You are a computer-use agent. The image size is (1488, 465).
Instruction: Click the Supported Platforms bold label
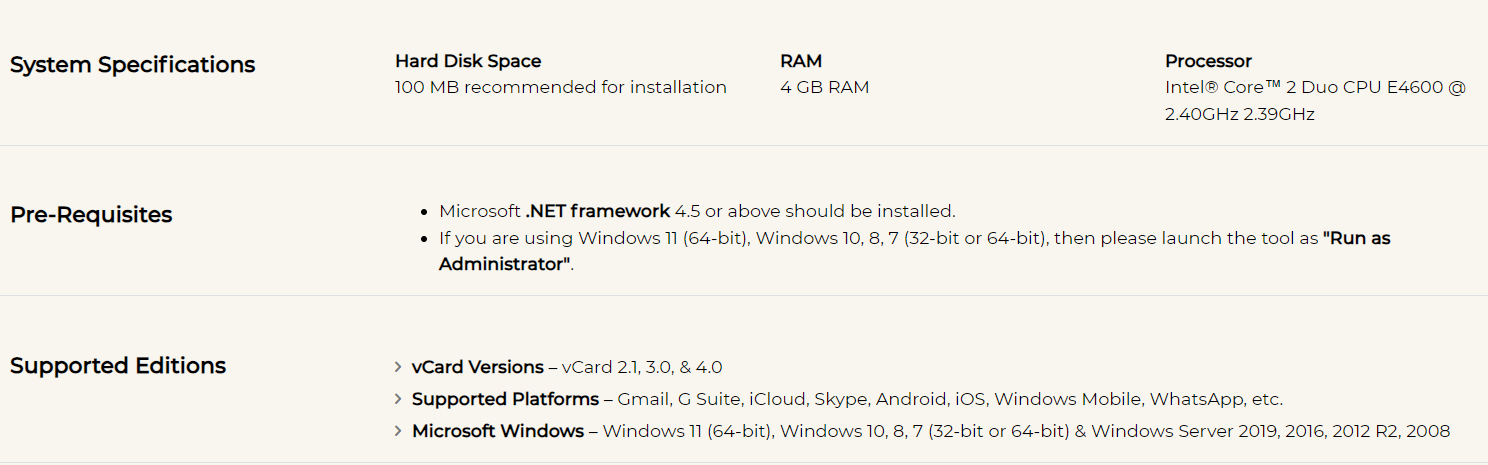(x=505, y=399)
